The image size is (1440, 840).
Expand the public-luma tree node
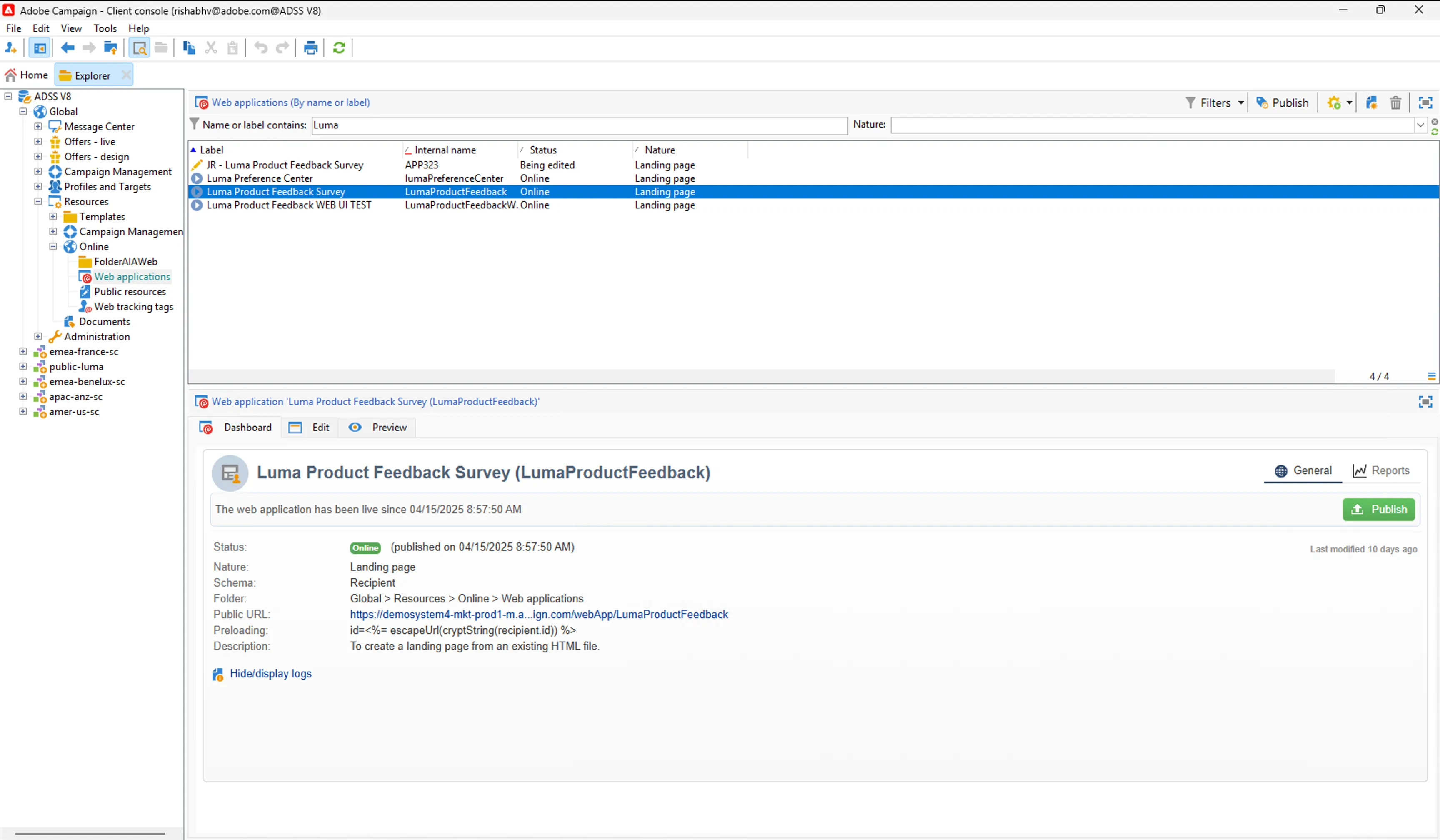(23, 366)
